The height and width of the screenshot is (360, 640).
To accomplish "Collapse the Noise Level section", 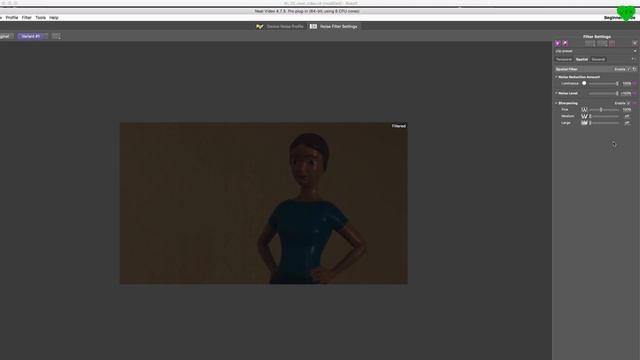I will [x=556, y=93].
